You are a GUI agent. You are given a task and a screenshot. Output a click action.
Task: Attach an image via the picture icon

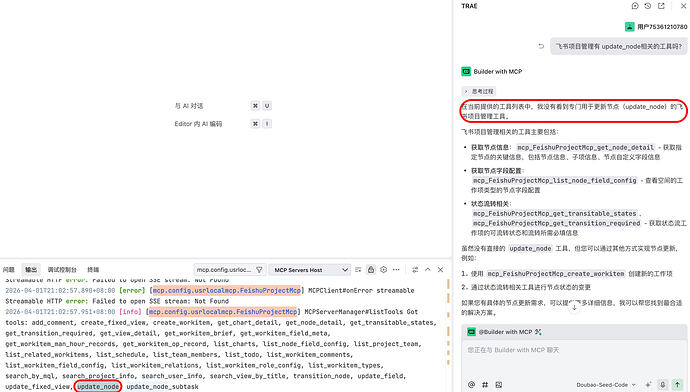tap(499, 385)
